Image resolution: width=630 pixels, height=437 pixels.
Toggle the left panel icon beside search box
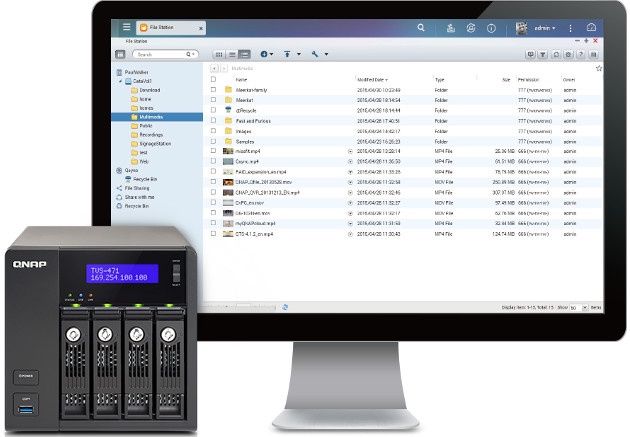tap(120, 54)
